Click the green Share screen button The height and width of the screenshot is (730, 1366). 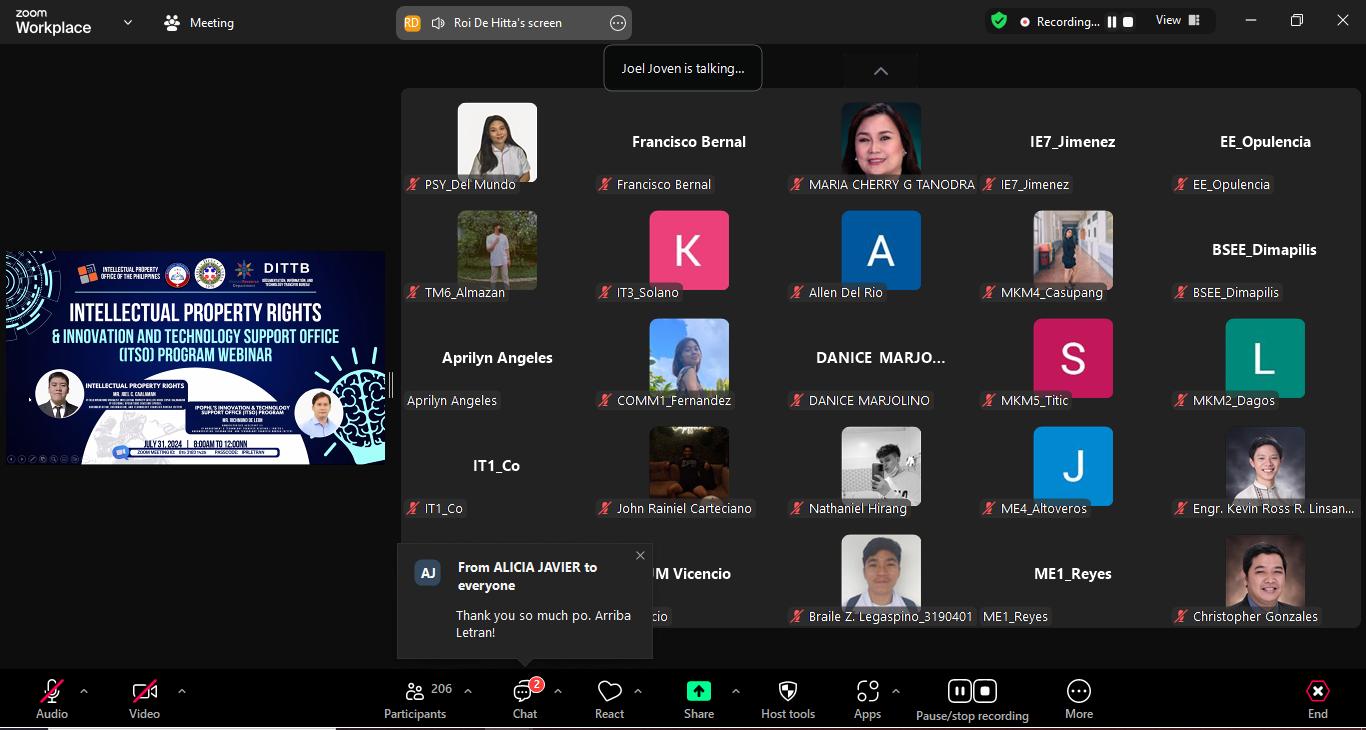[698, 699]
